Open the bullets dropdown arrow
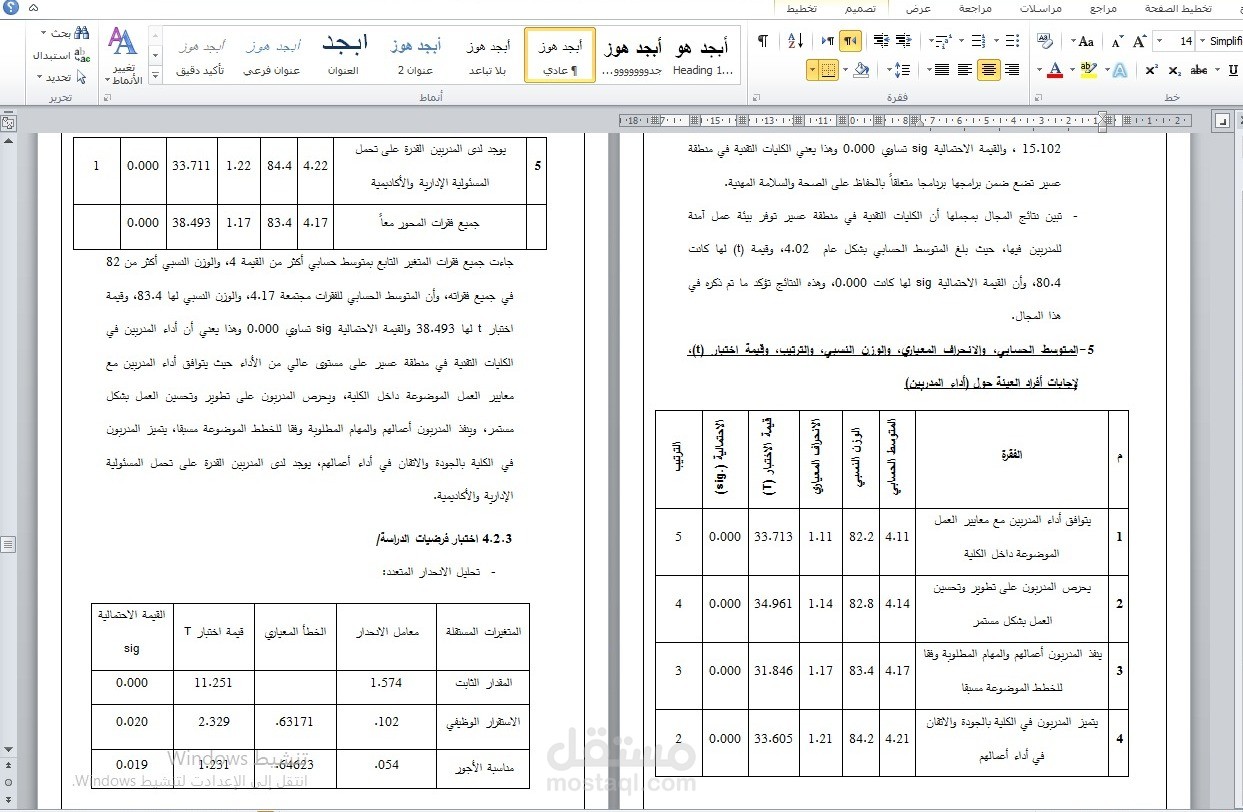Screen dimensions: 1243x812 click(996, 41)
